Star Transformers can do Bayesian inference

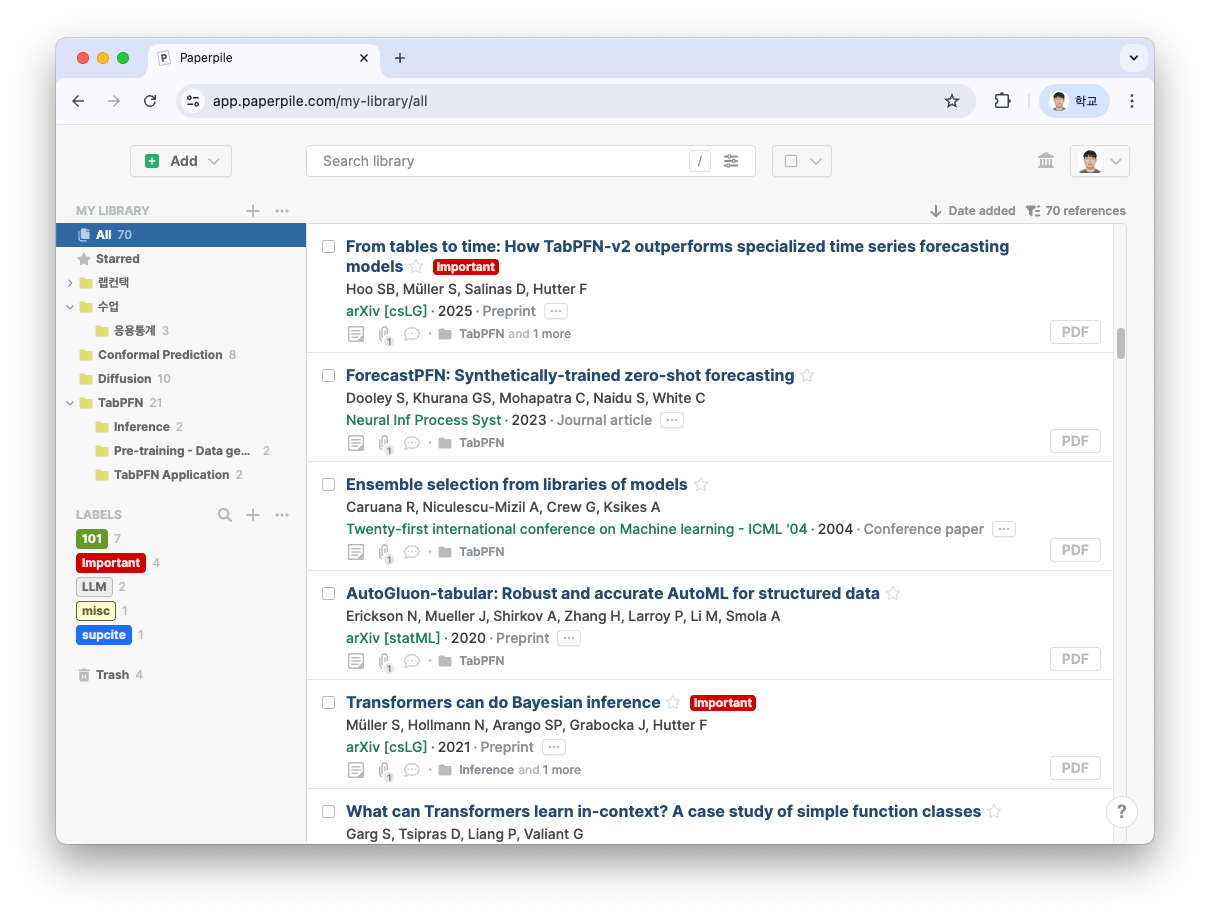click(x=673, y=703)
